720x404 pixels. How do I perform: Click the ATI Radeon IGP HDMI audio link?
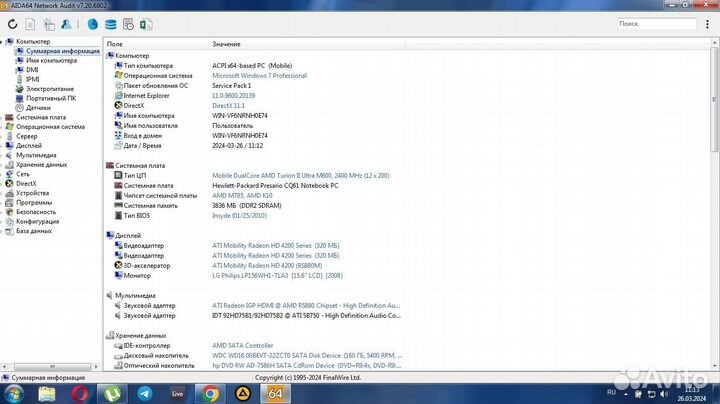point(306,305)
